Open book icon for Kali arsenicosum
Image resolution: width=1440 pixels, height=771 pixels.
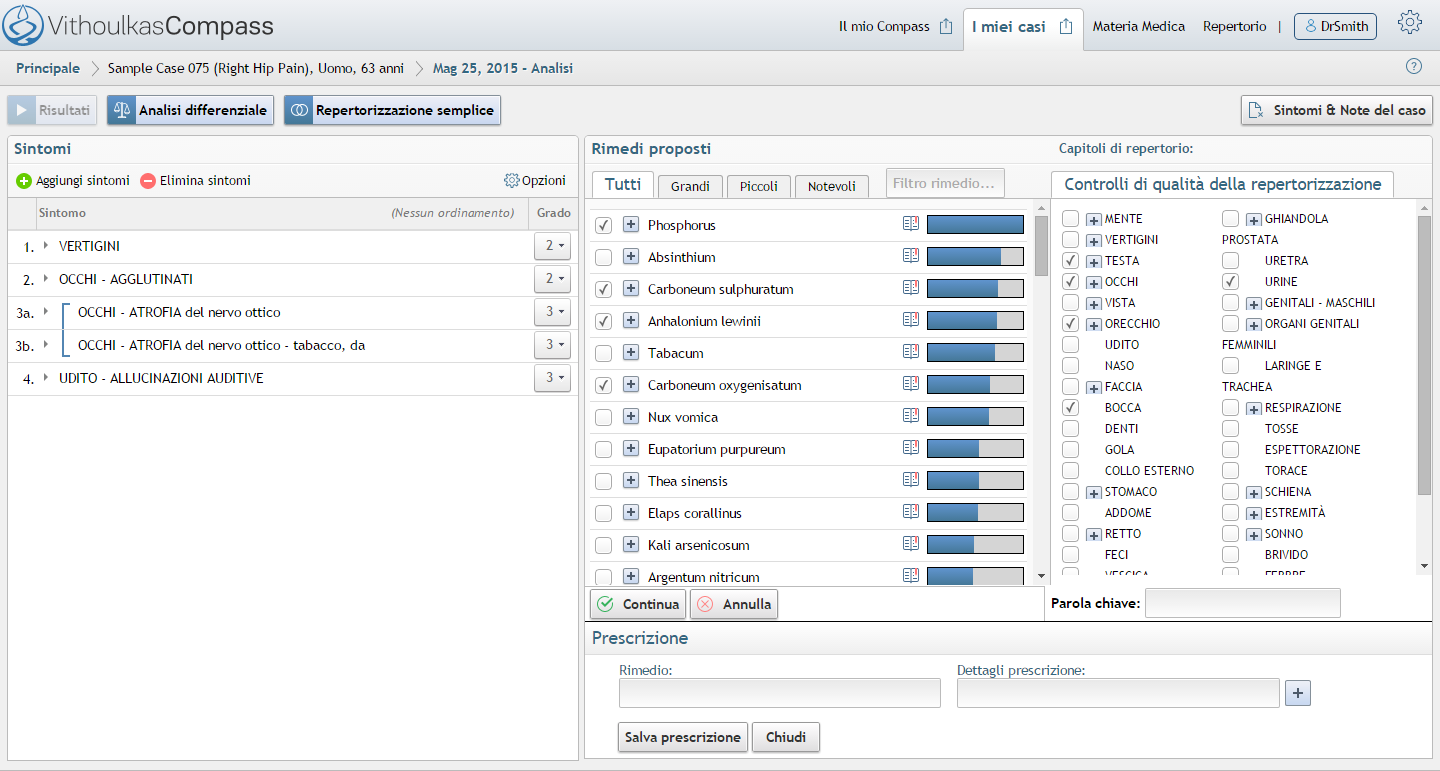tap(910, 544)
